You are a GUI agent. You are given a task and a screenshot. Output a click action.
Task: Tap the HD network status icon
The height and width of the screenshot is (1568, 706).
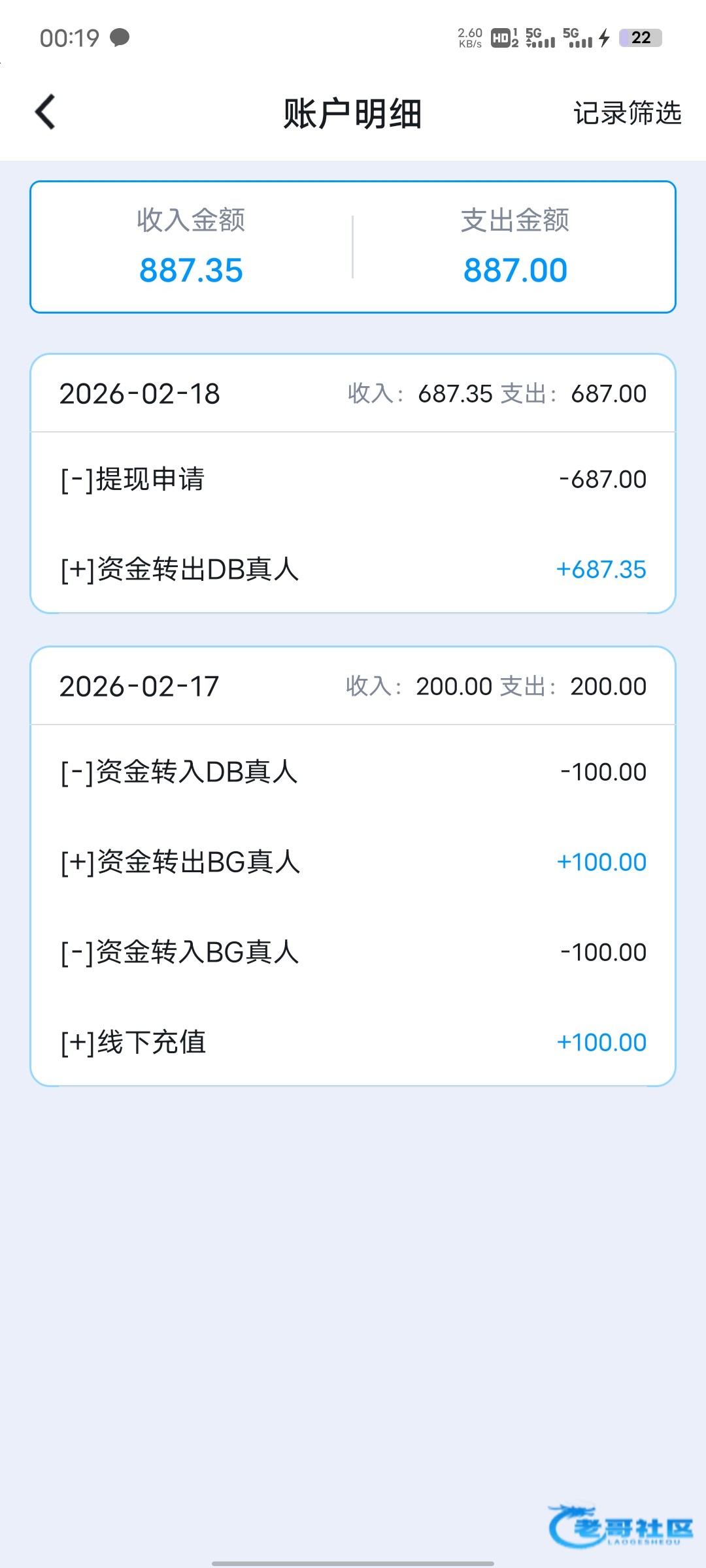click(502, 38)
